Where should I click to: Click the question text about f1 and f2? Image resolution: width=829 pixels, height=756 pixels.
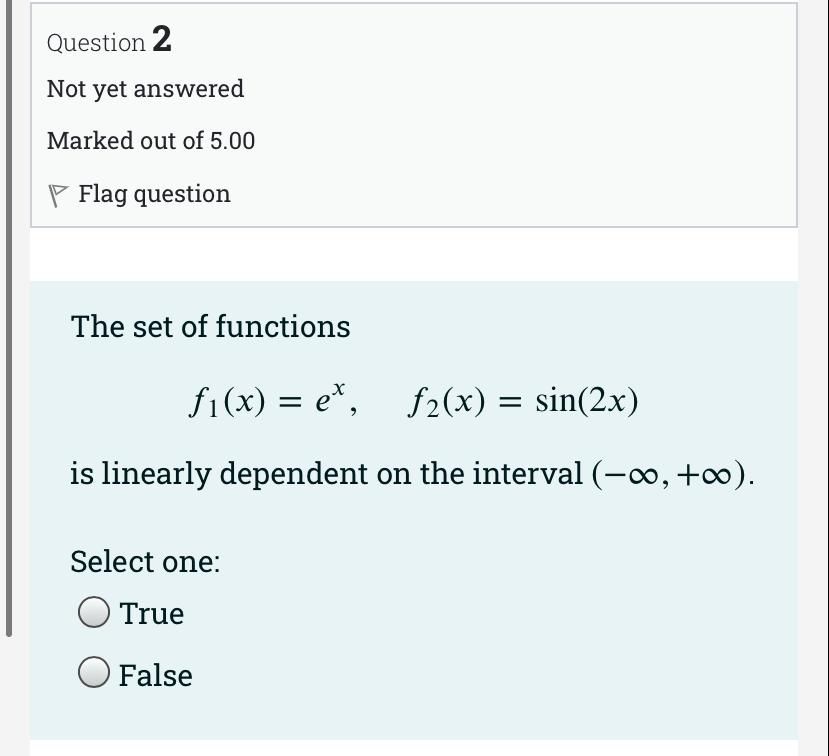pyautogui.click(x=414, y=400)
